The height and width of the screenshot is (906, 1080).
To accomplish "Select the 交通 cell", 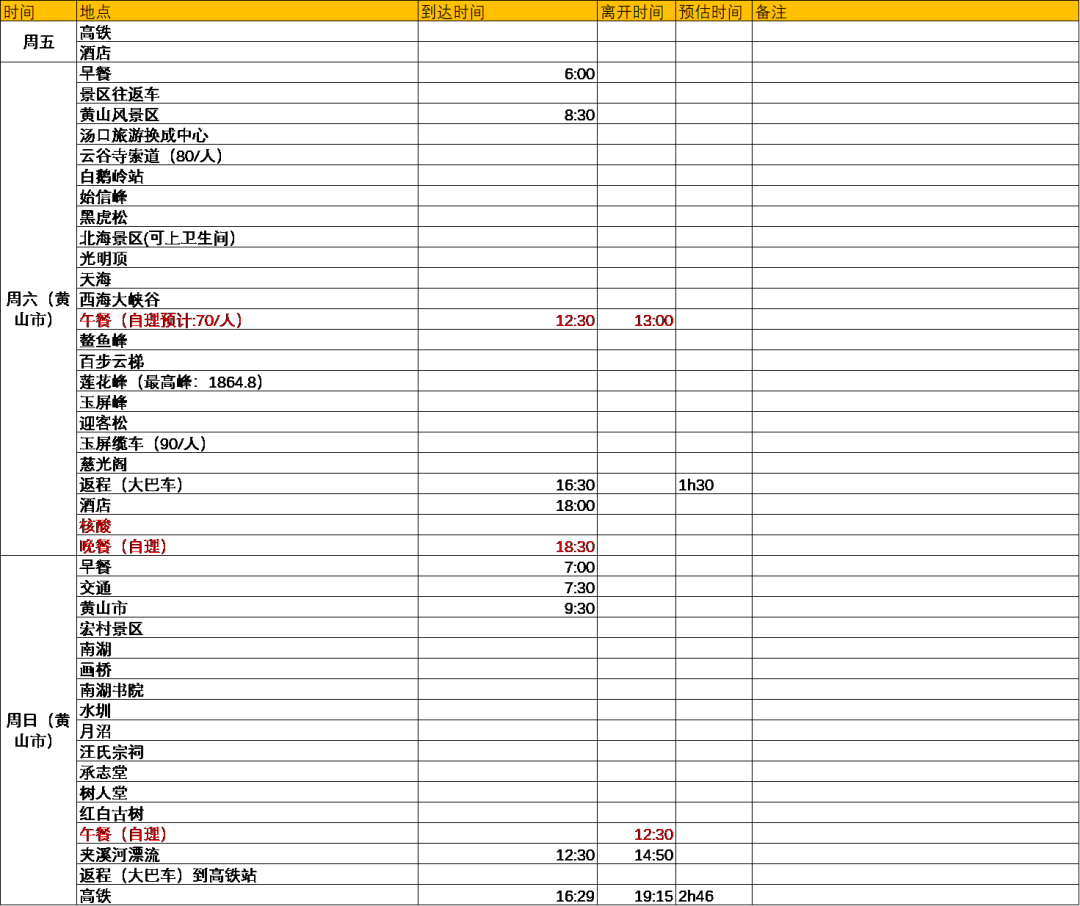I will (x=247, y=587).
